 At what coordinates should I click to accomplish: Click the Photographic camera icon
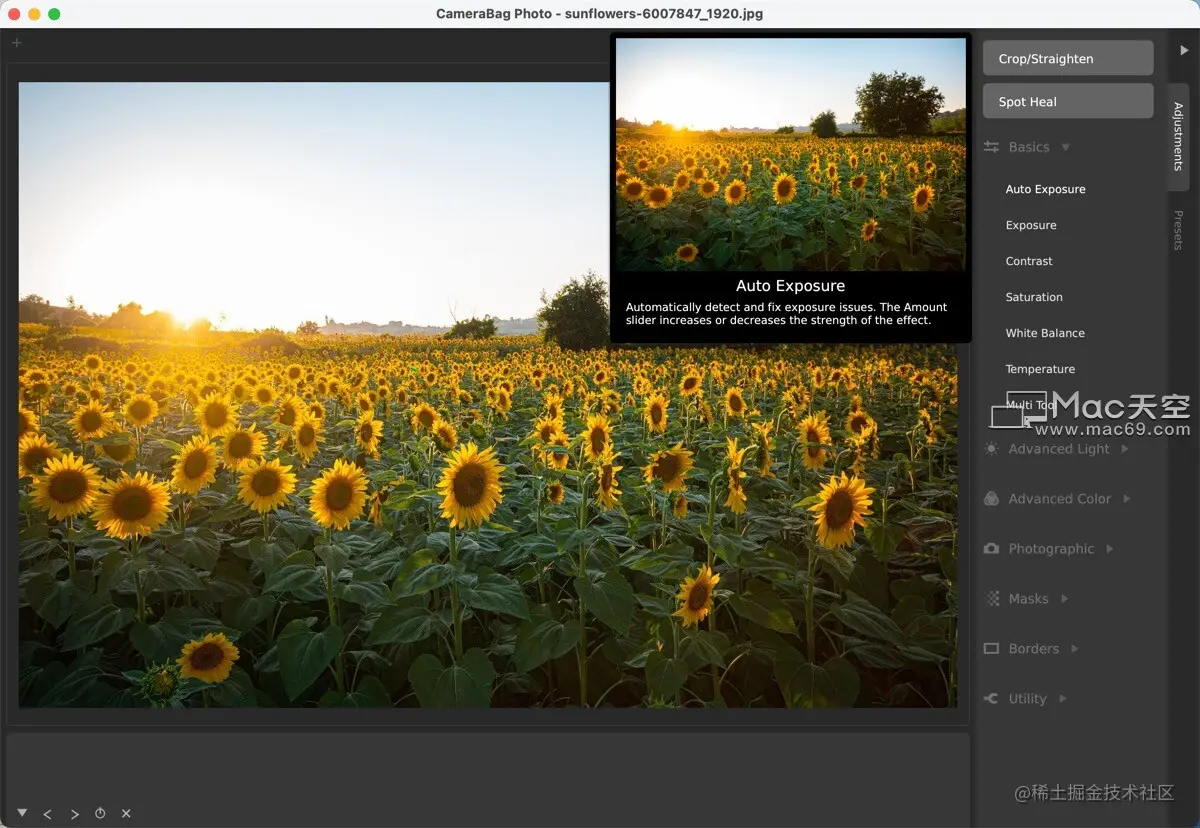click(x=991, y=549)
